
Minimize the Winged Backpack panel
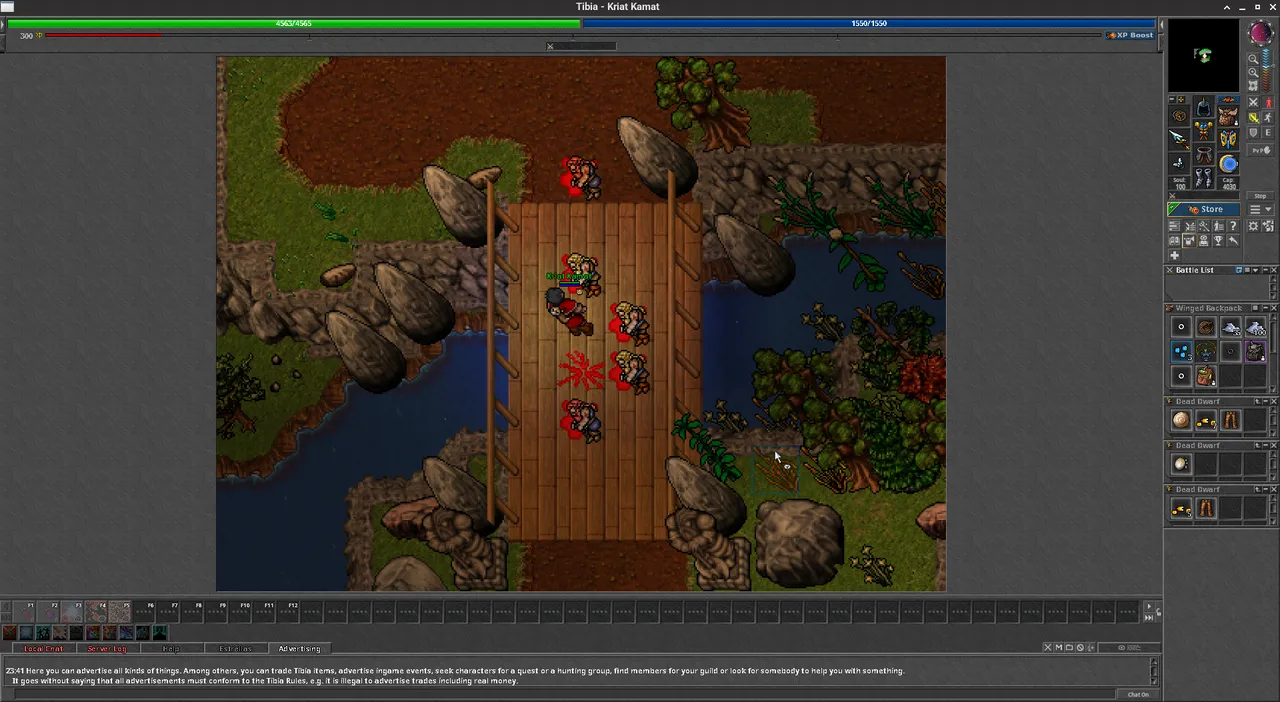[1265, 308]
